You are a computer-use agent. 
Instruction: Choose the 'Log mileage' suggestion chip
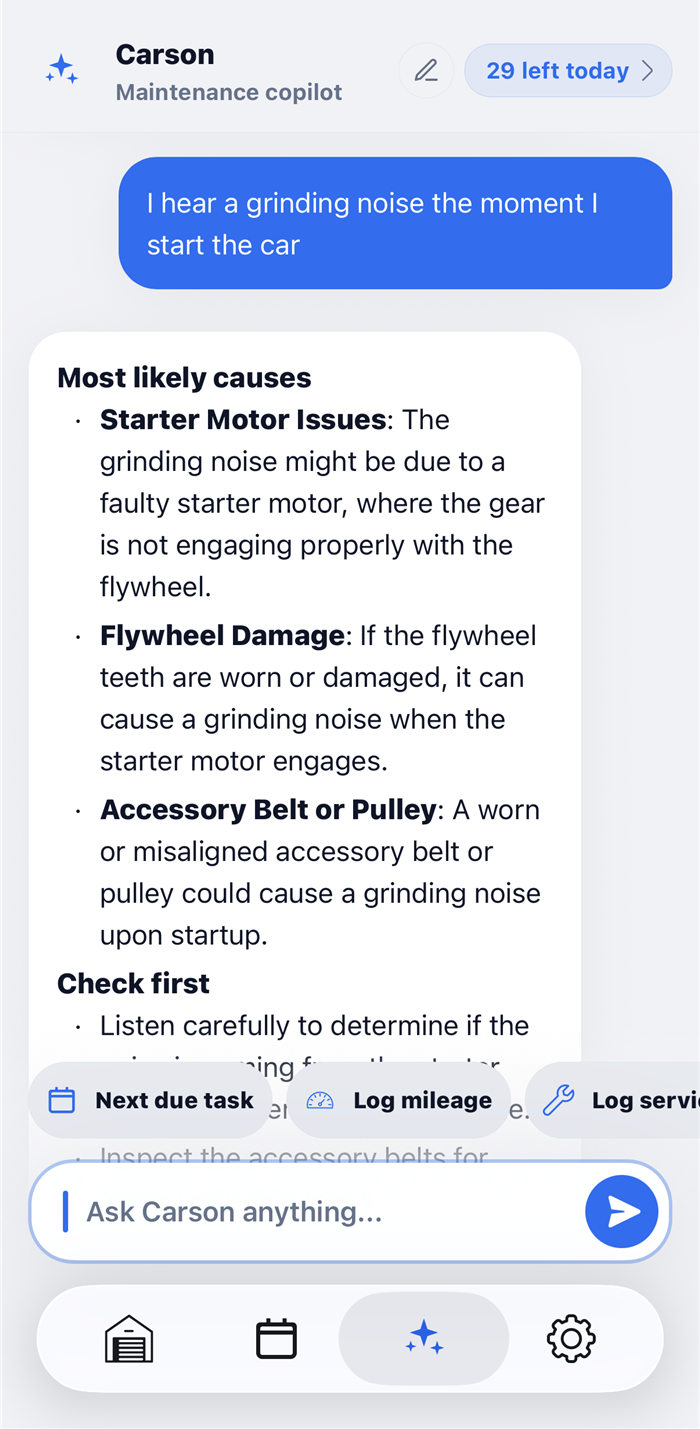tap(398, 1100)
